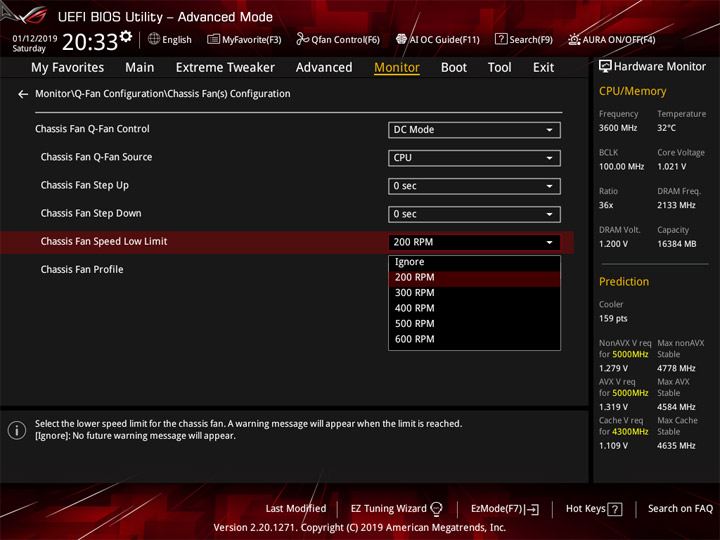Image resolution: width=720 pixels, height=540 pixels.
Task: Switch to the Main tab
Action: pyautogui.click(x=140, y=68)
